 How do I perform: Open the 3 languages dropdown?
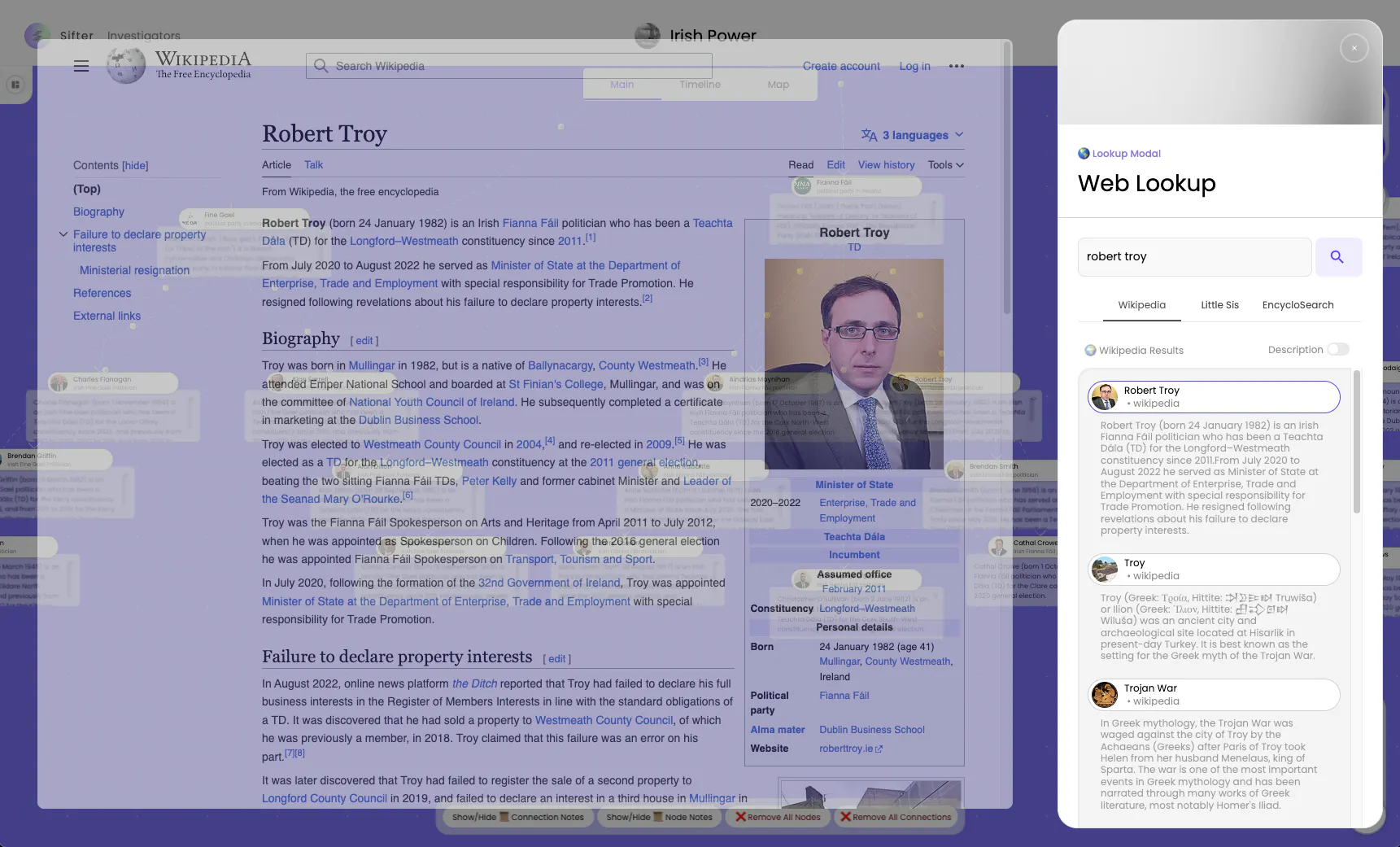point(913,135)
